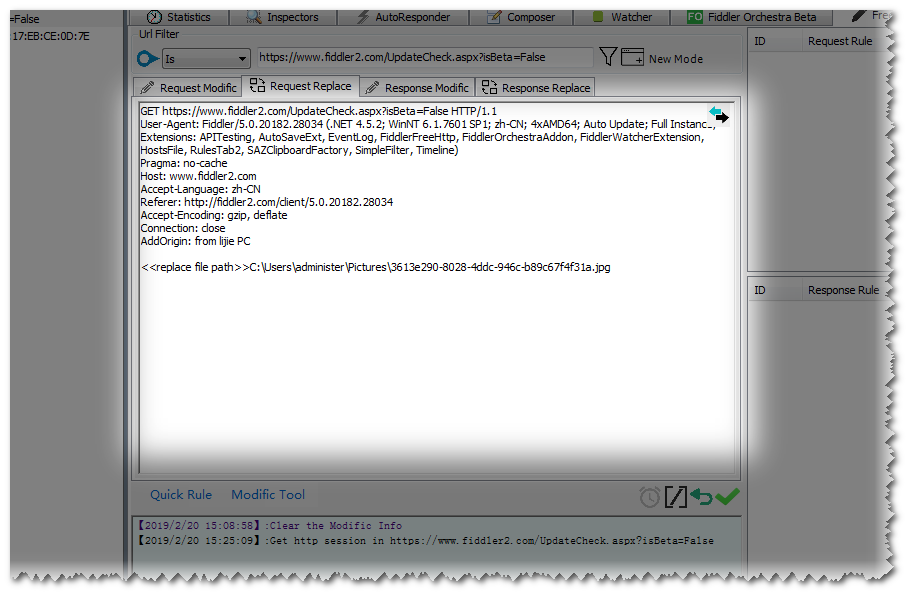
Task: Click the replace file path line
Action: pyautogui.click(x=376, y=267)
